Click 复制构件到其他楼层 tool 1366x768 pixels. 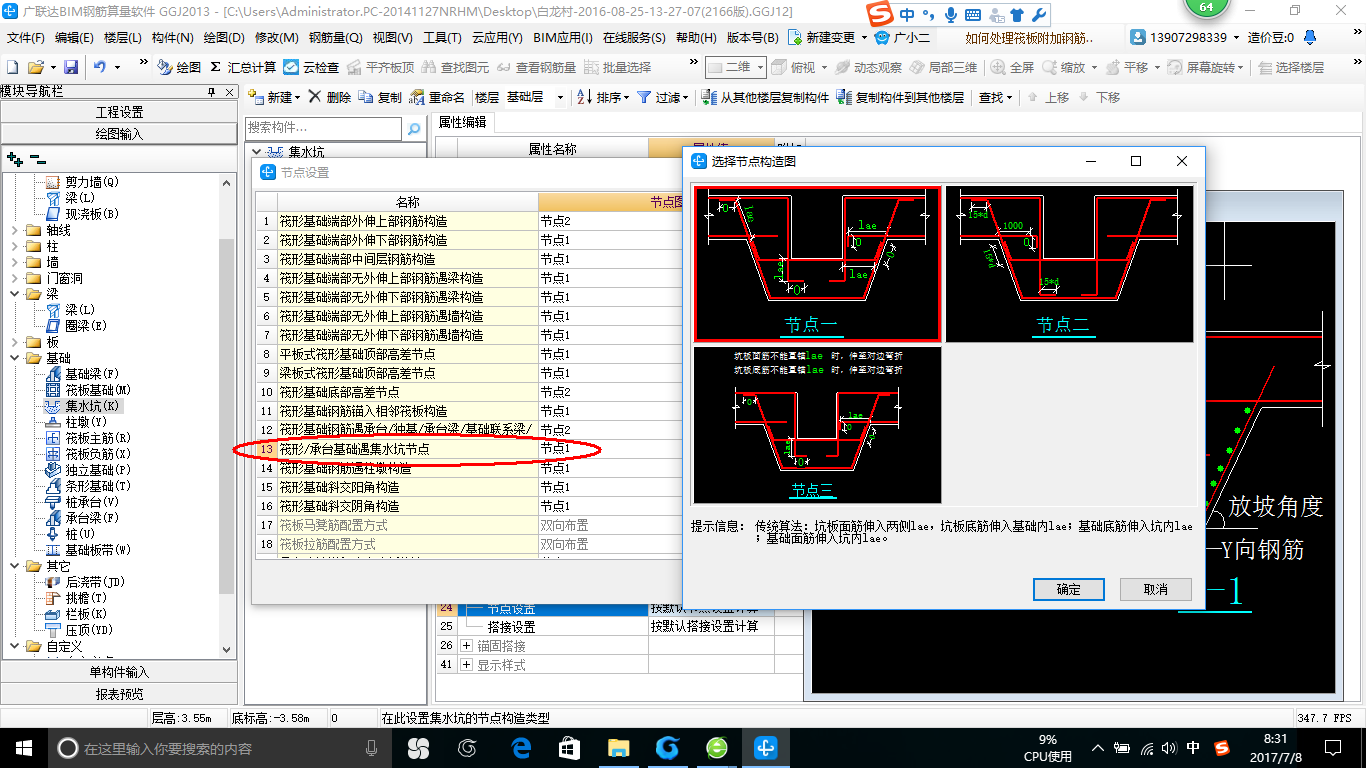click(x=901, y=97)
